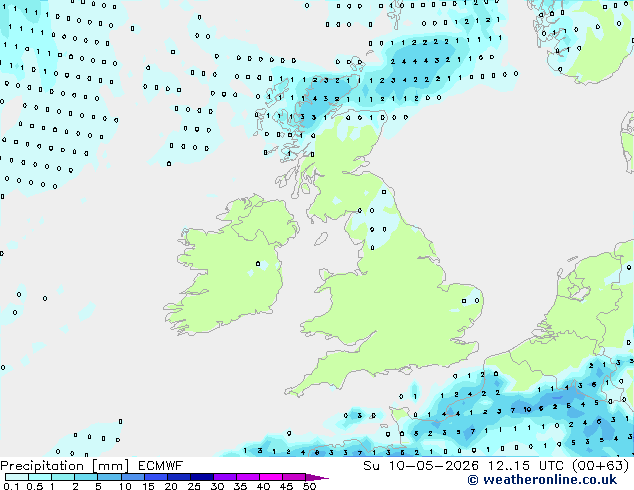Select the 10–15 mm legend color swatch
This screenshot has height=490, width=634.
[132, 477]
